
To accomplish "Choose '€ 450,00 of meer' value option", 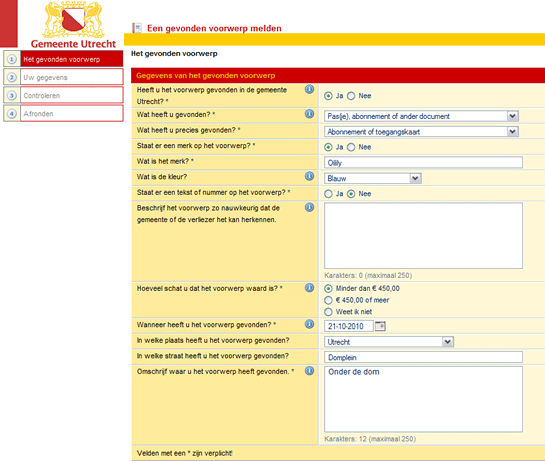I will [328, 300].
